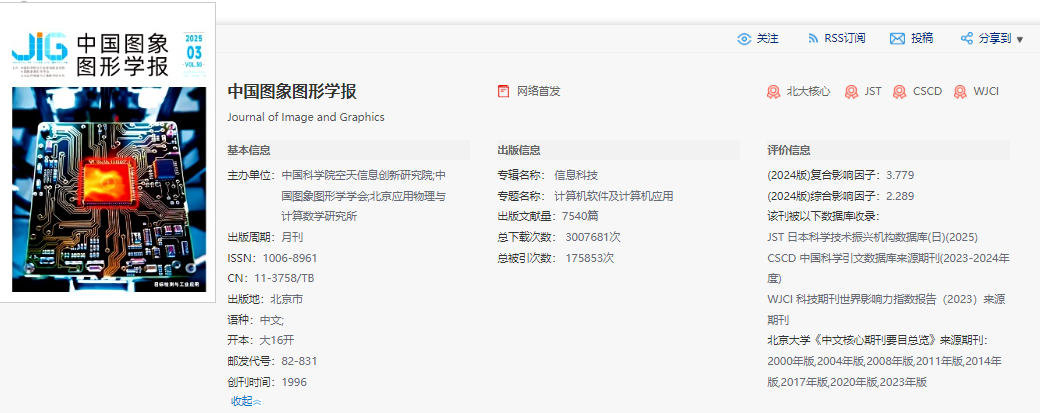The image size is (1040, 413).
Task: Click the 北大核心 badge text
Action: (808, 91)
